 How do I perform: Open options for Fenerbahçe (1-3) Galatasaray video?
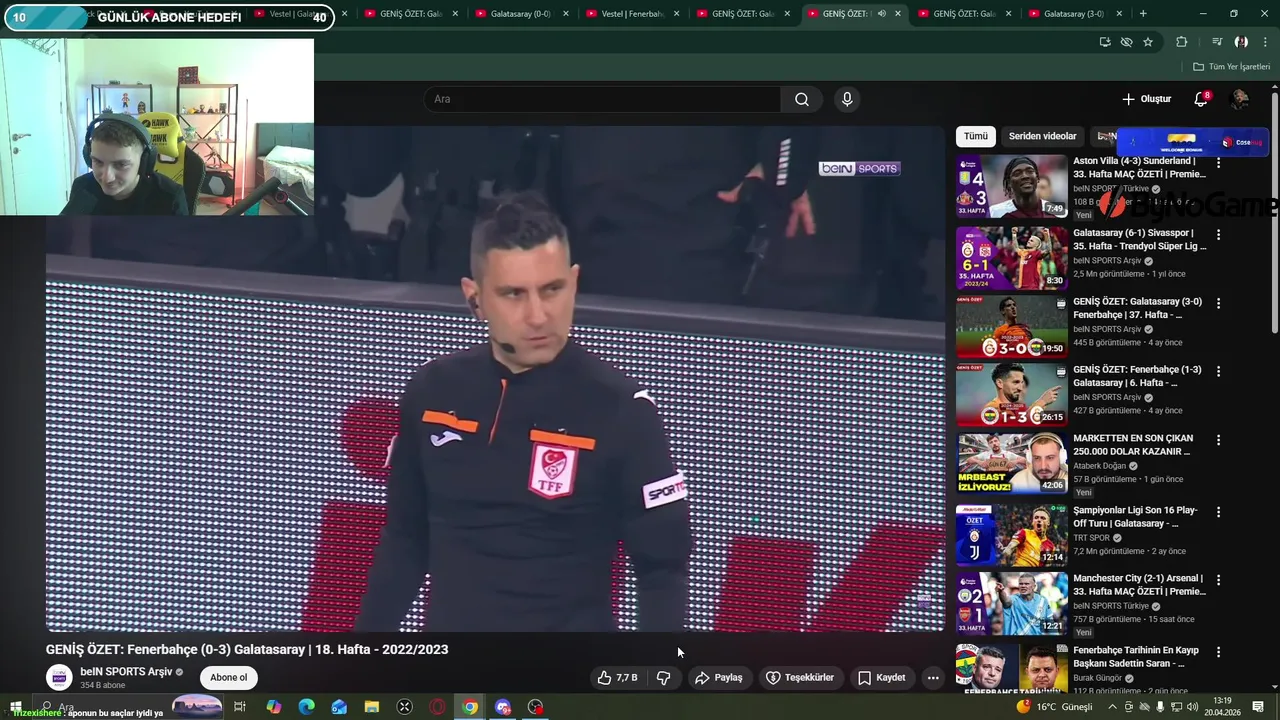[x=1218, y=371]
